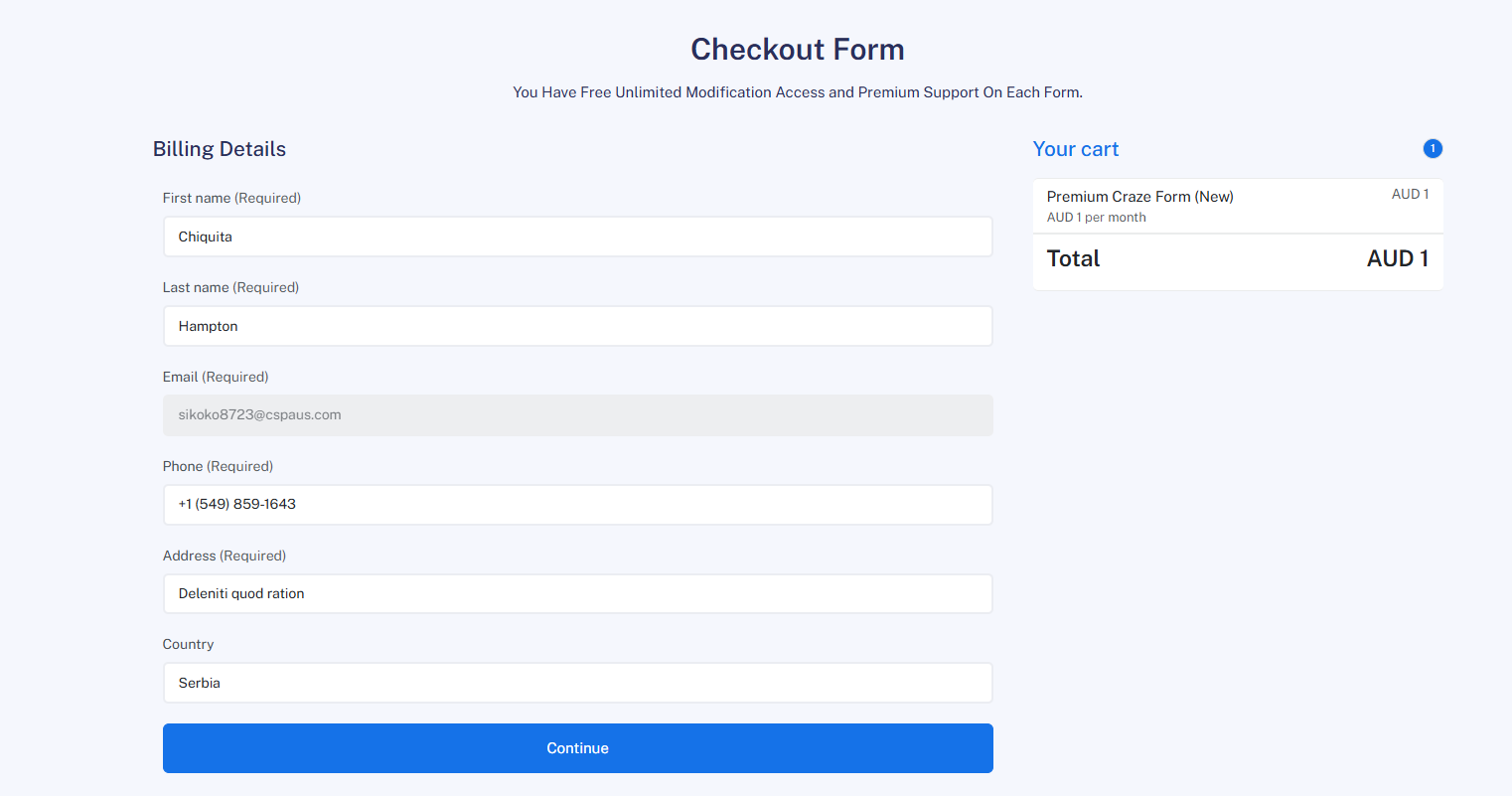The image size is (1512, 796).
Task: Click the Billing Details heading
Action: coord(220,149)
